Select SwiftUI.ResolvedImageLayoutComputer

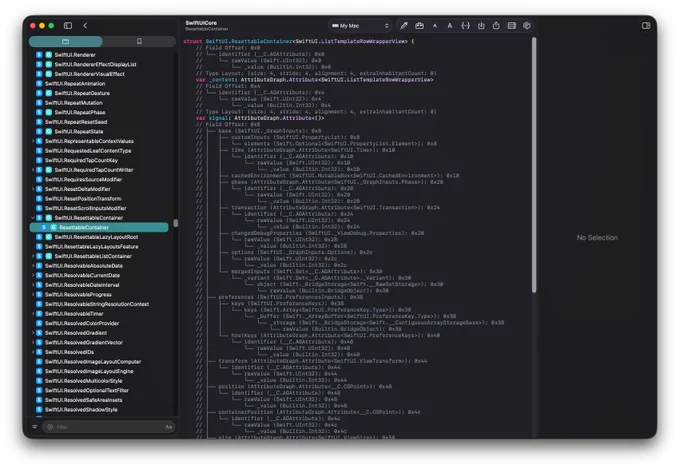(100, 361)
